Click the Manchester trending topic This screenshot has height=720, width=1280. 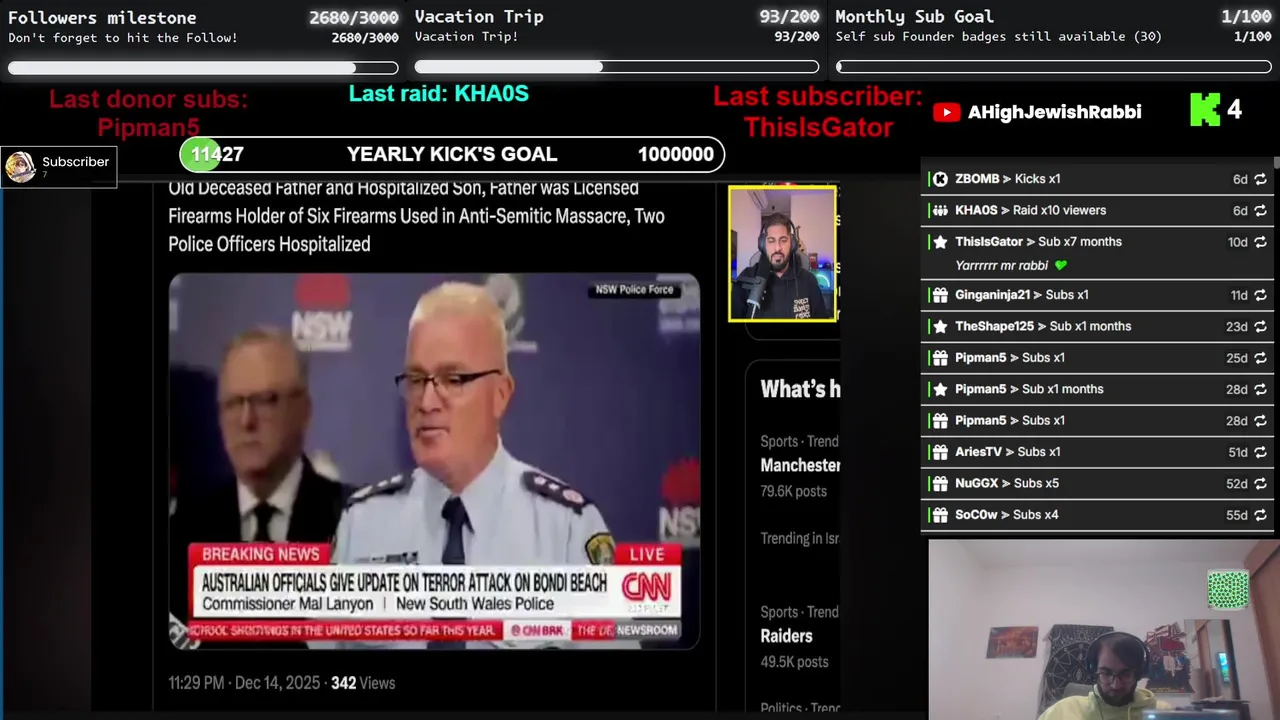[800, 465]
